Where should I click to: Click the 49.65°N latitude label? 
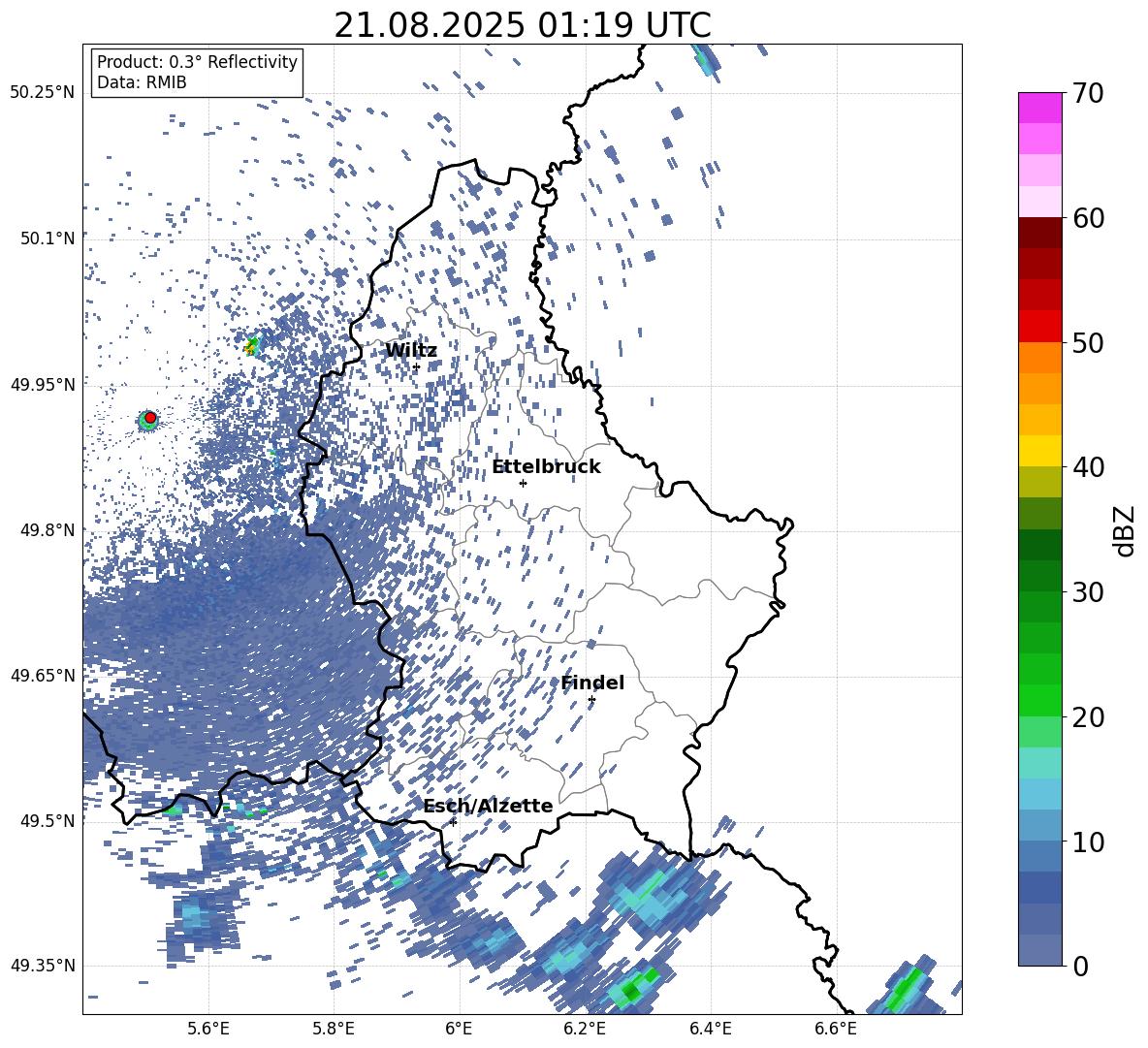(43, 675)
